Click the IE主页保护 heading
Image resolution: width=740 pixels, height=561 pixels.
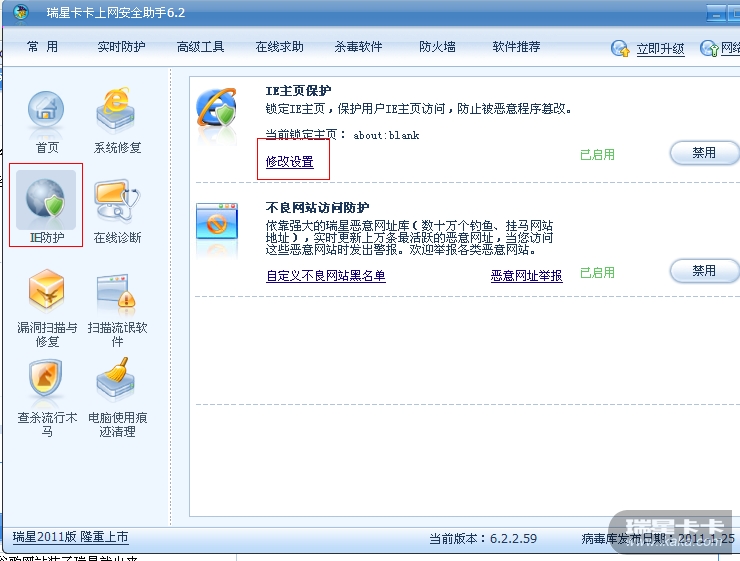(298, 91)
